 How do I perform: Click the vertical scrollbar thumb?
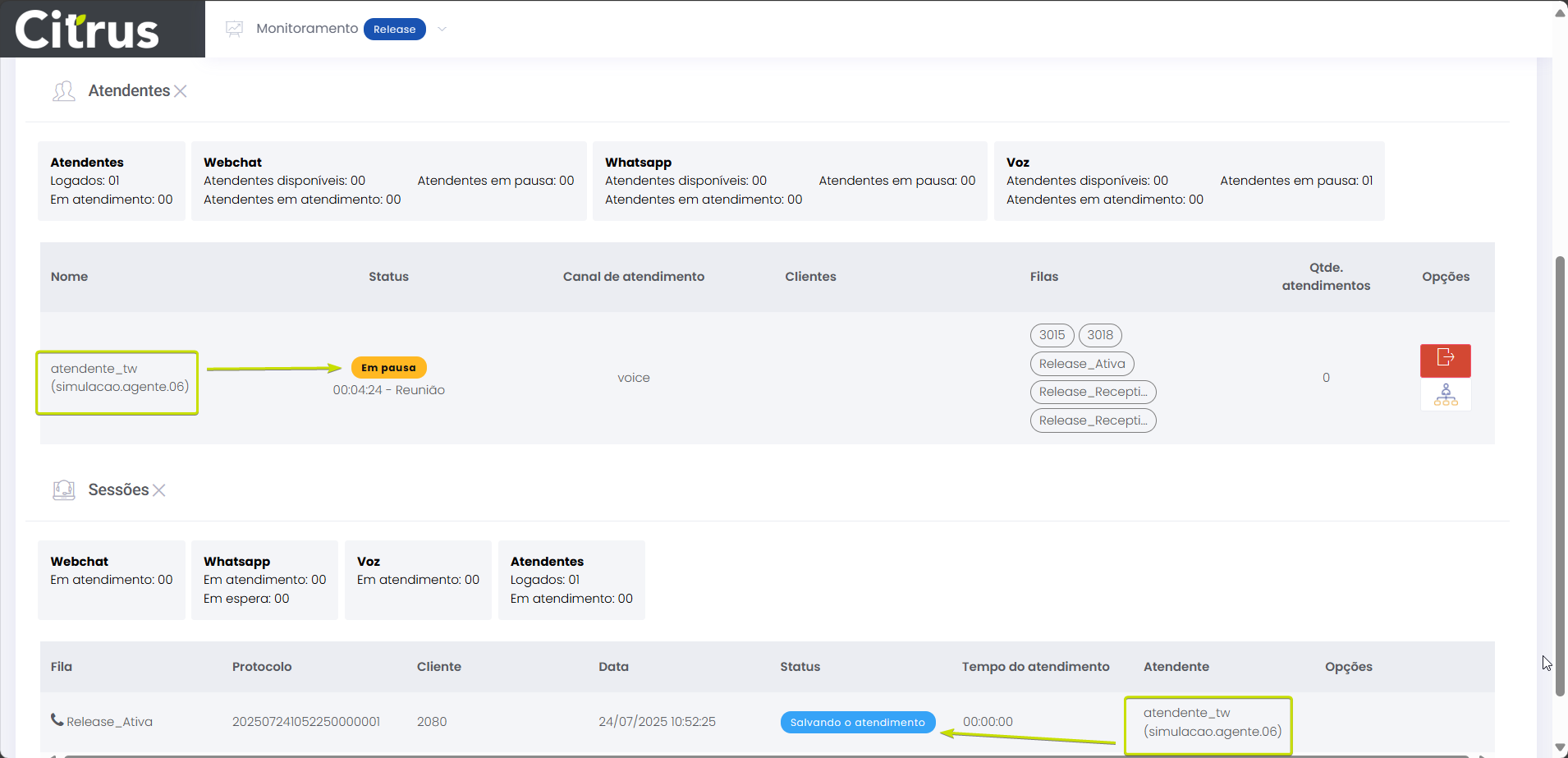tap(1560, 476)
